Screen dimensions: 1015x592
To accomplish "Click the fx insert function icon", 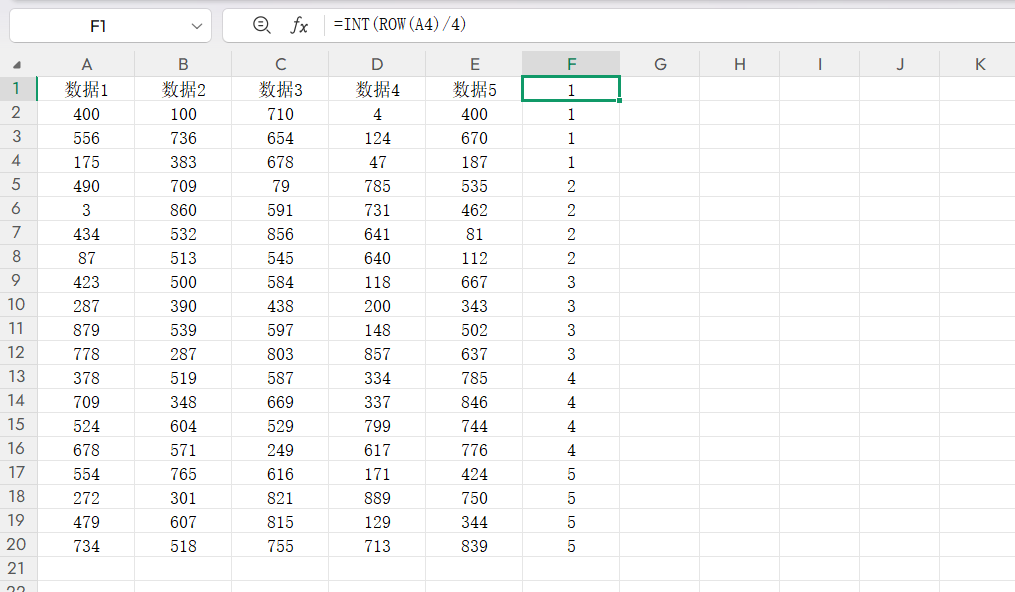I will coord(299,25).
